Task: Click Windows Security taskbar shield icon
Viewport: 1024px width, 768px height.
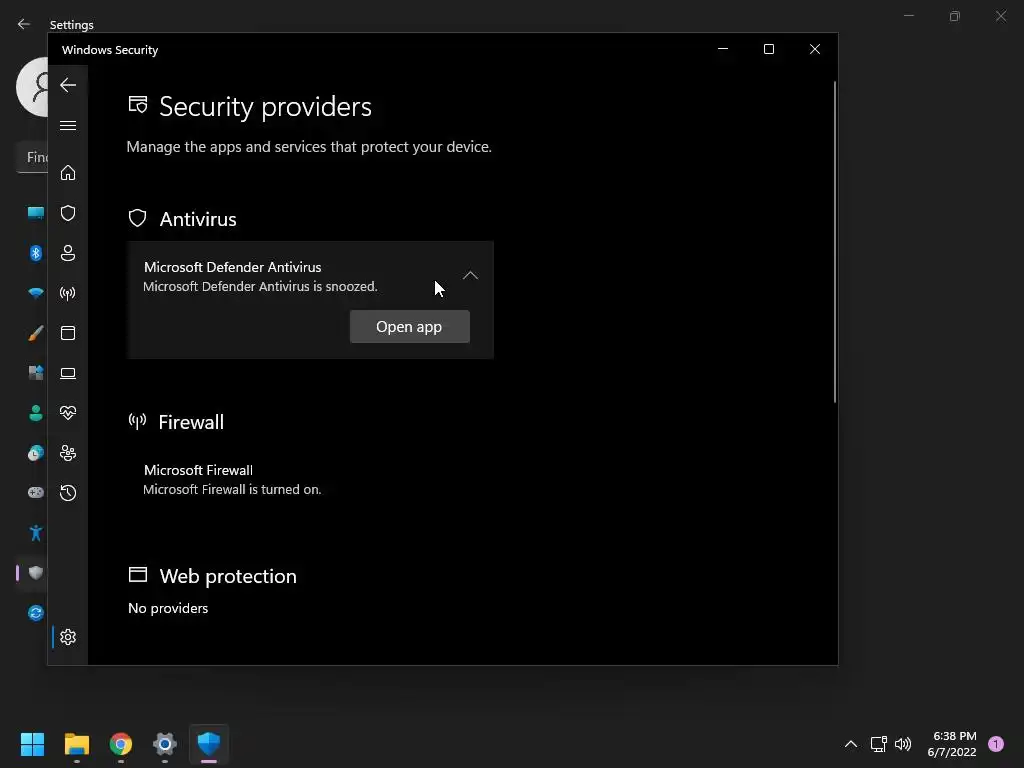Action: [x=209, y=744]
